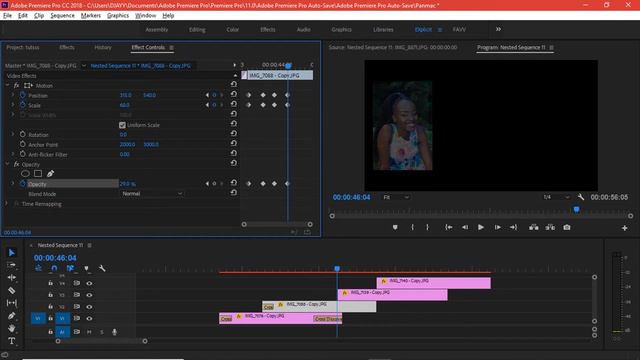This screenshot has height=360, width=640.
Task: Toggle Snap magnet in timeline
Action: 54,268
